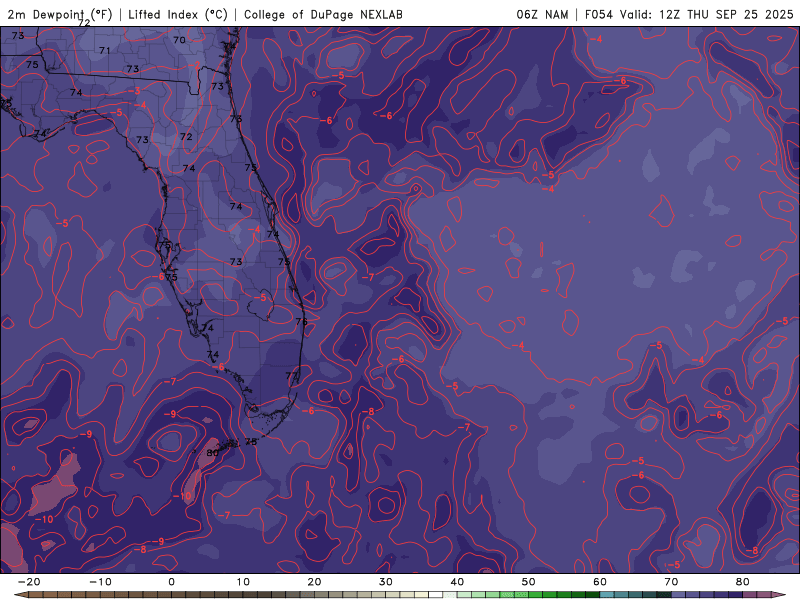Screen dimensions: 800x600
Task: Click the "70" tick label on the color scale
Action: pyautogui.click(x=671, y=582)
